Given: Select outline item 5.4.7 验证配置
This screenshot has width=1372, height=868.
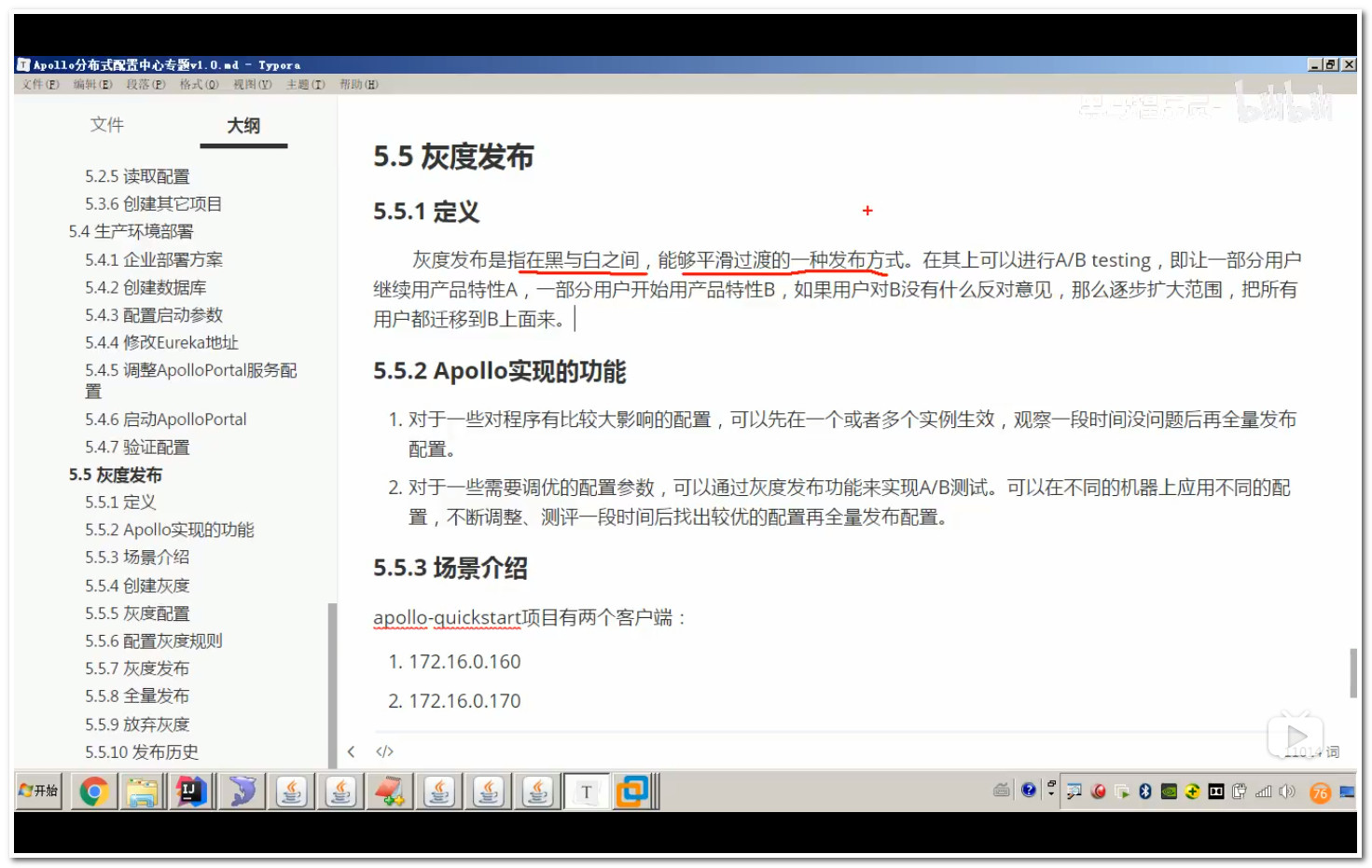Looking at the screenshot, I should click(x=137, y=447).
